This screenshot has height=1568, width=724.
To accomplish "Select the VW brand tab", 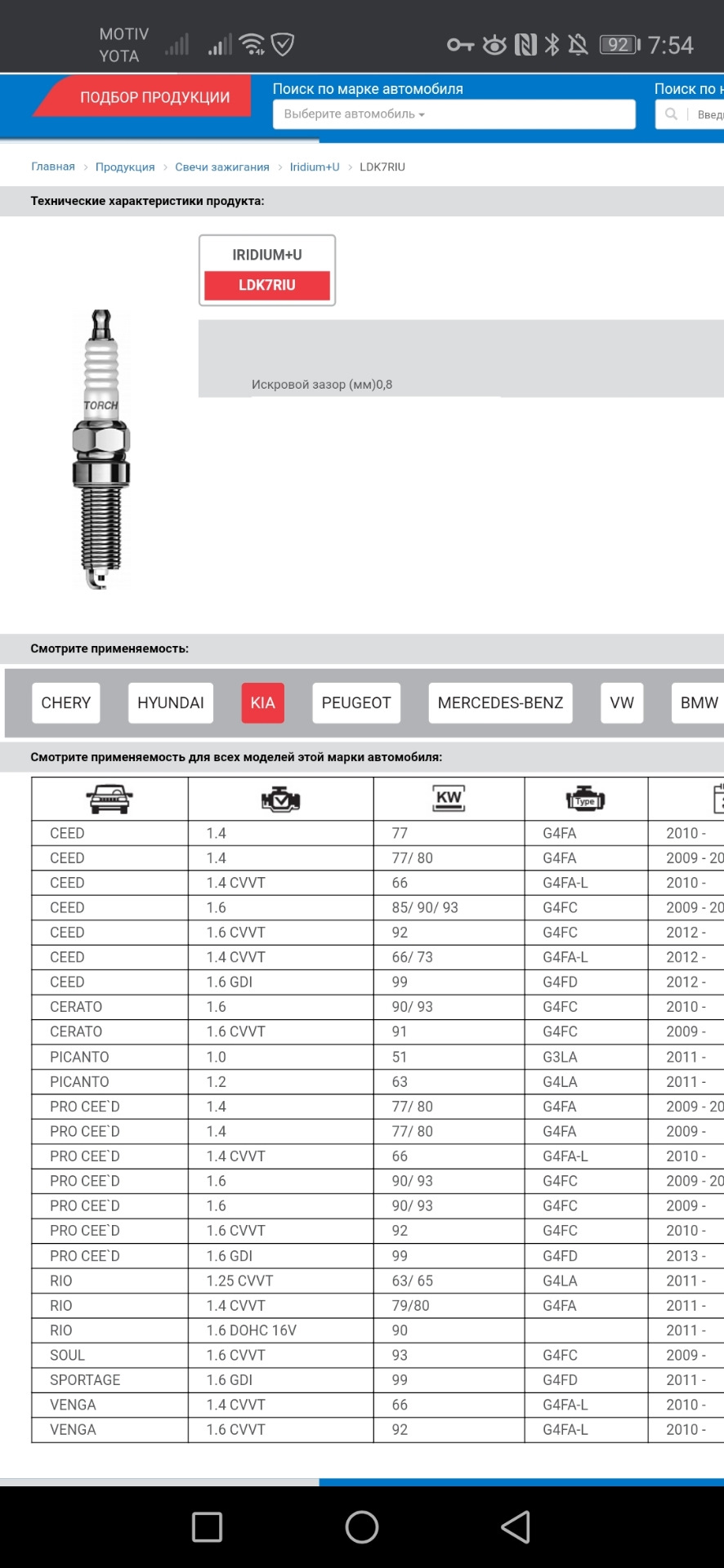I will [x=622, y=703].
